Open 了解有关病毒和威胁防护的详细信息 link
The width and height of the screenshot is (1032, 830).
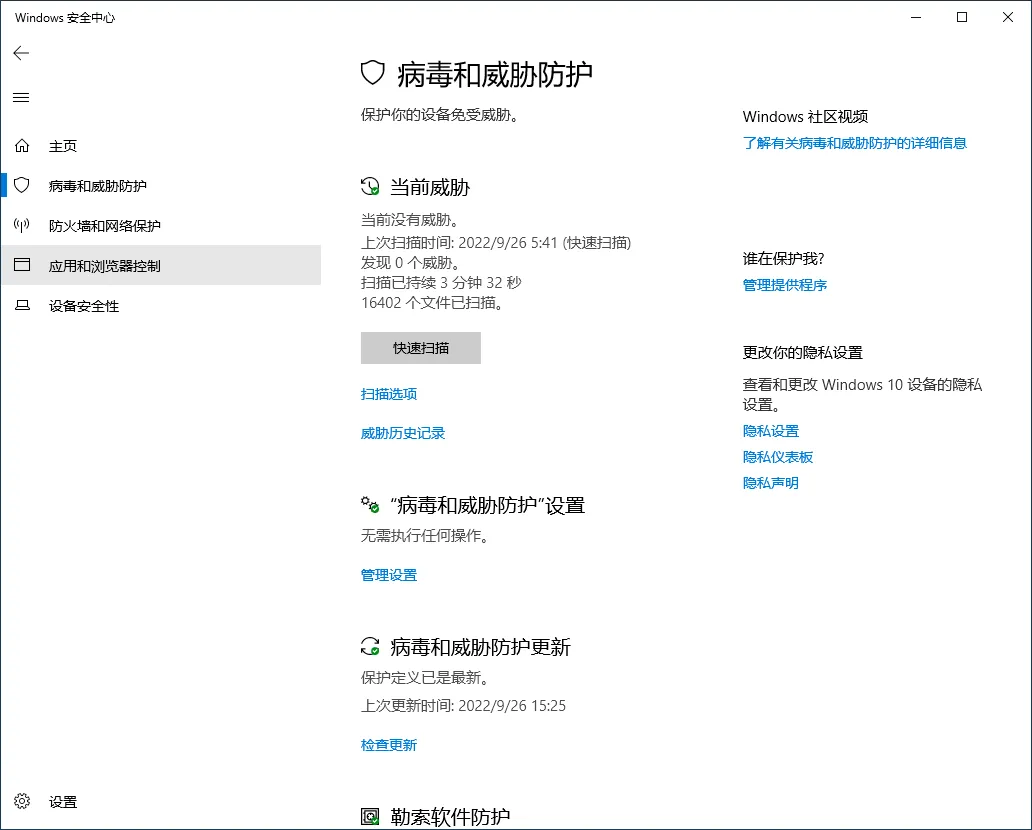point(854,143)
